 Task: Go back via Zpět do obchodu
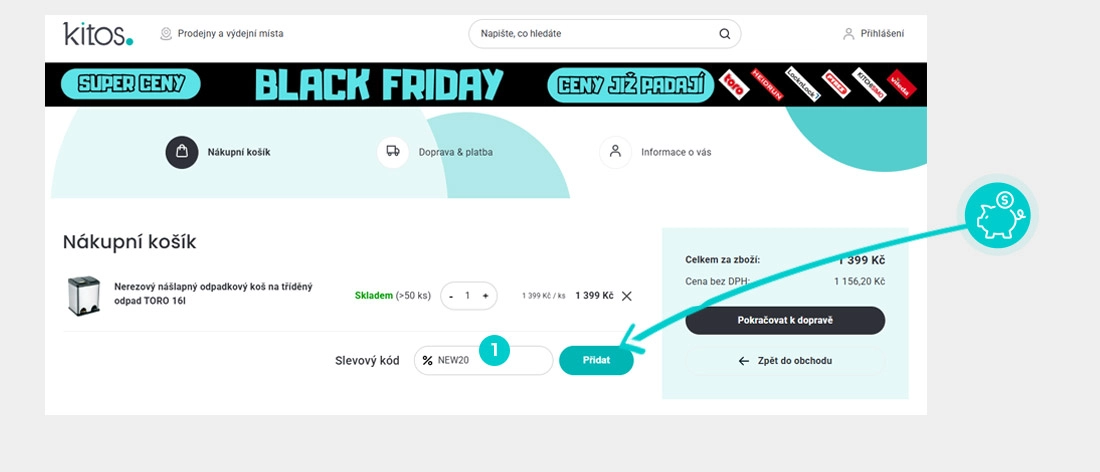785,361
